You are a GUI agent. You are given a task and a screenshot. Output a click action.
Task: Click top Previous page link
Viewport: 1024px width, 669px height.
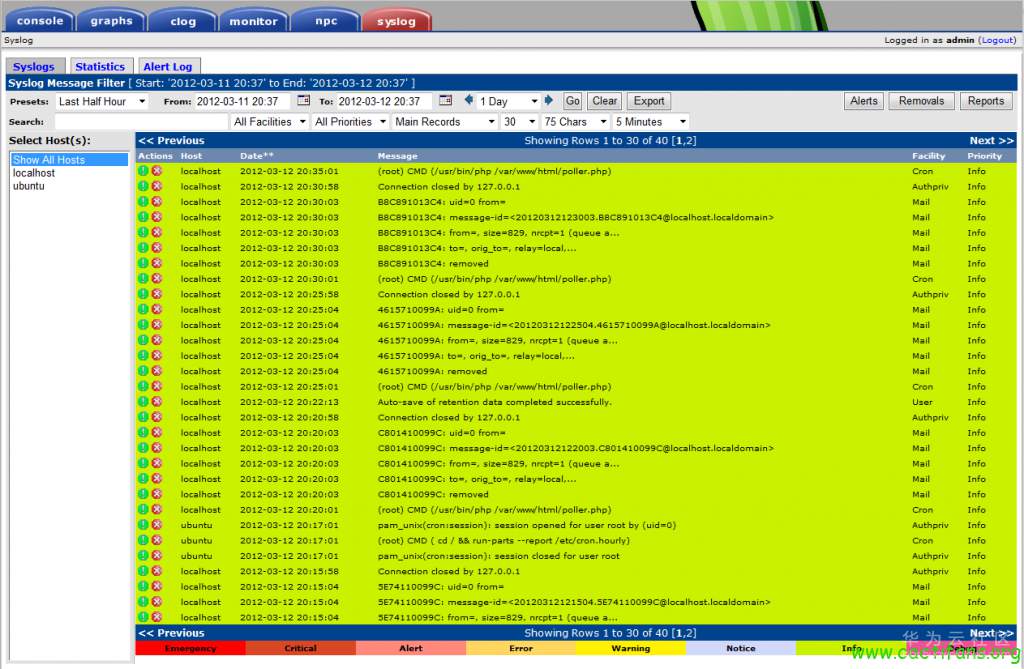[x=171, y=140]
